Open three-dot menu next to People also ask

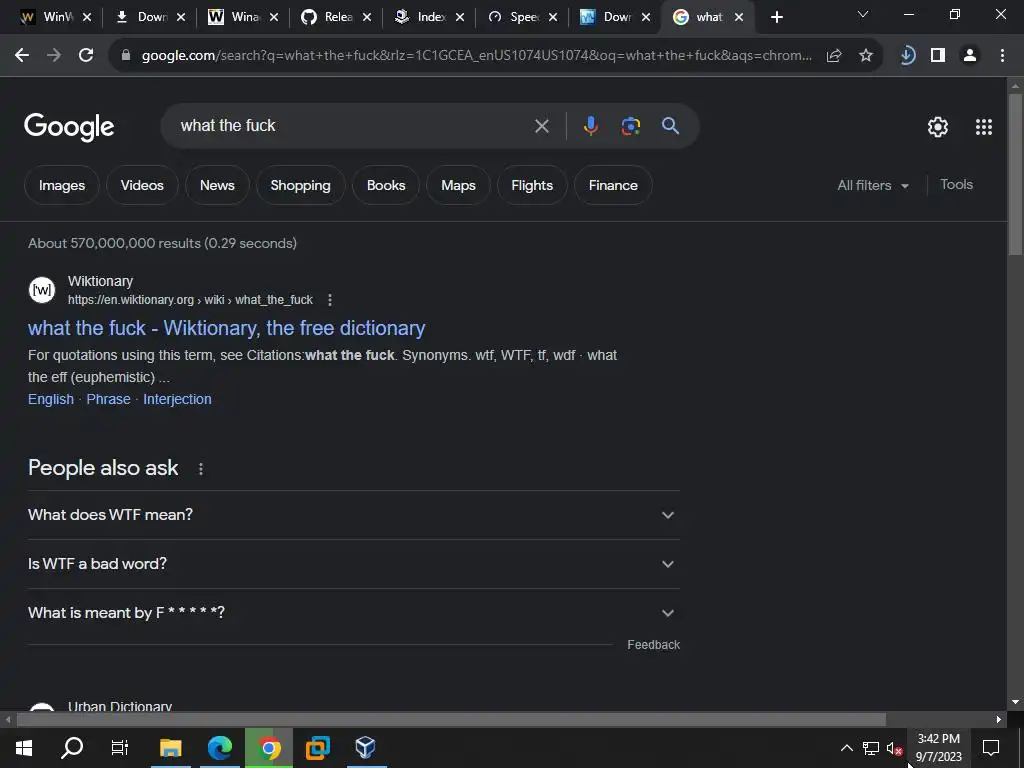coord(201,469)
